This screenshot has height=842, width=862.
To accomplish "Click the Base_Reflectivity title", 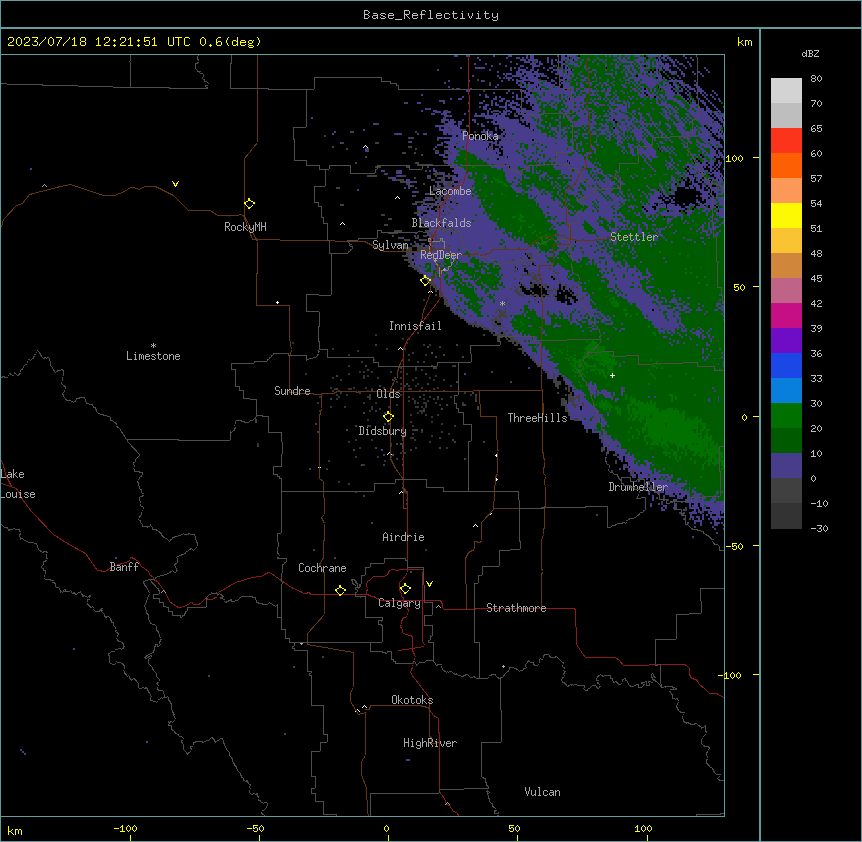I will [x=431, y=15].
